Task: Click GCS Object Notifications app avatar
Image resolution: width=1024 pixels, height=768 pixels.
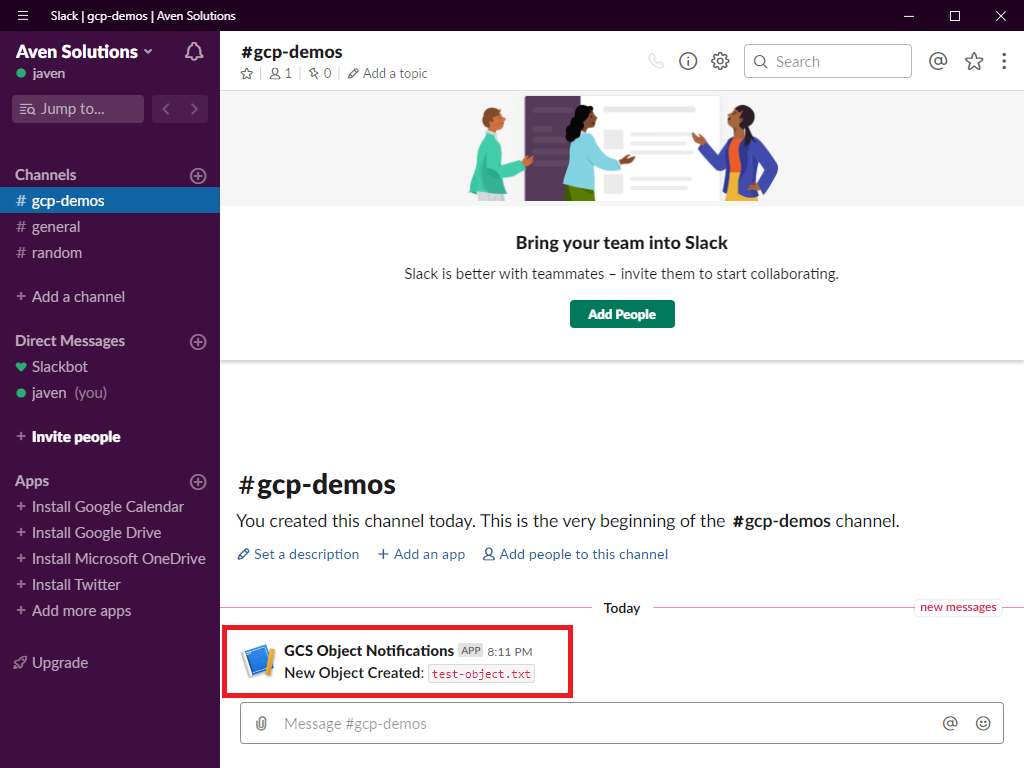Action: (259, 661)
